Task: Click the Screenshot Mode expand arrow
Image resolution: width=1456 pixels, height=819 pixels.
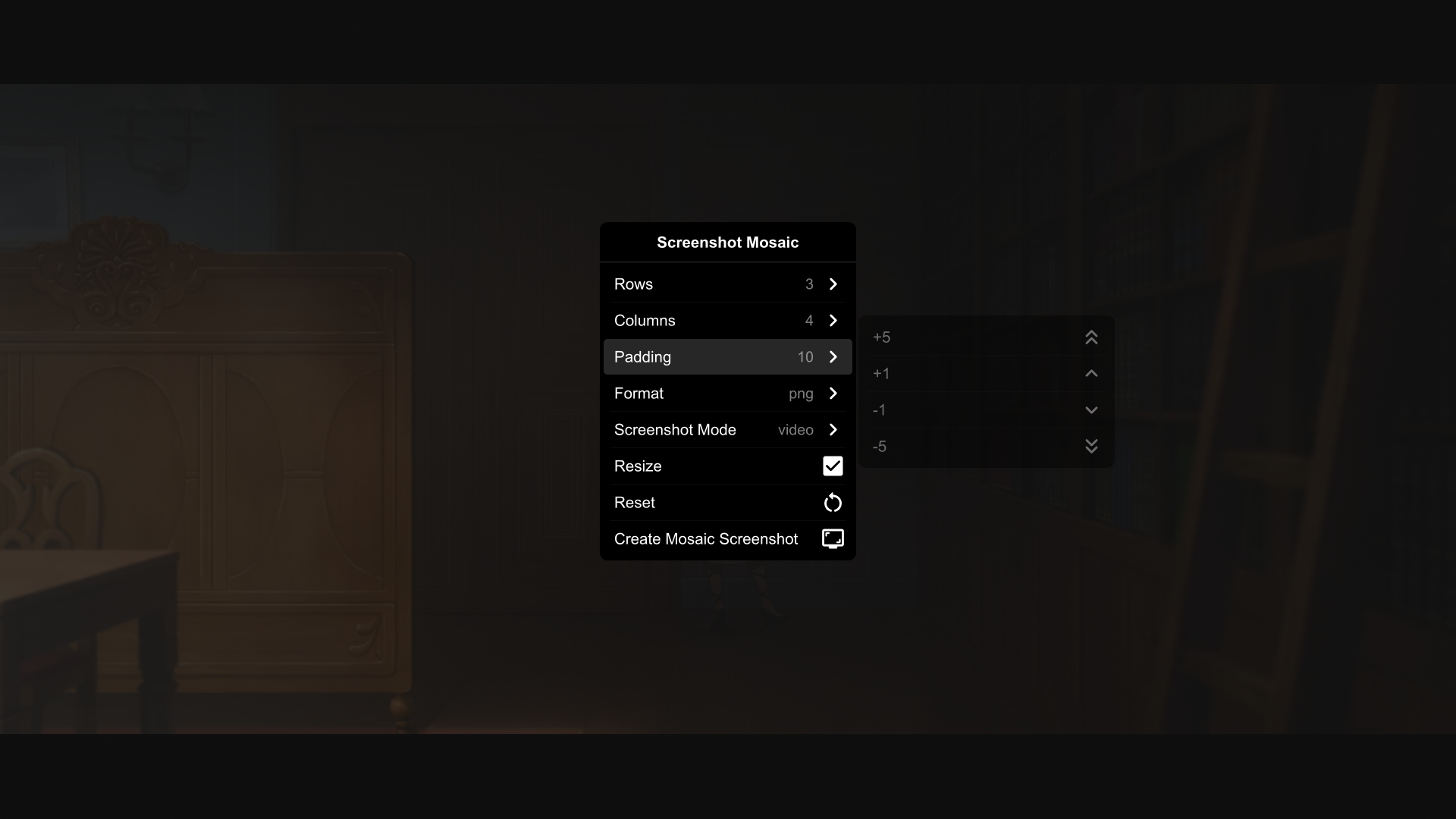Action: coord(833,429)
